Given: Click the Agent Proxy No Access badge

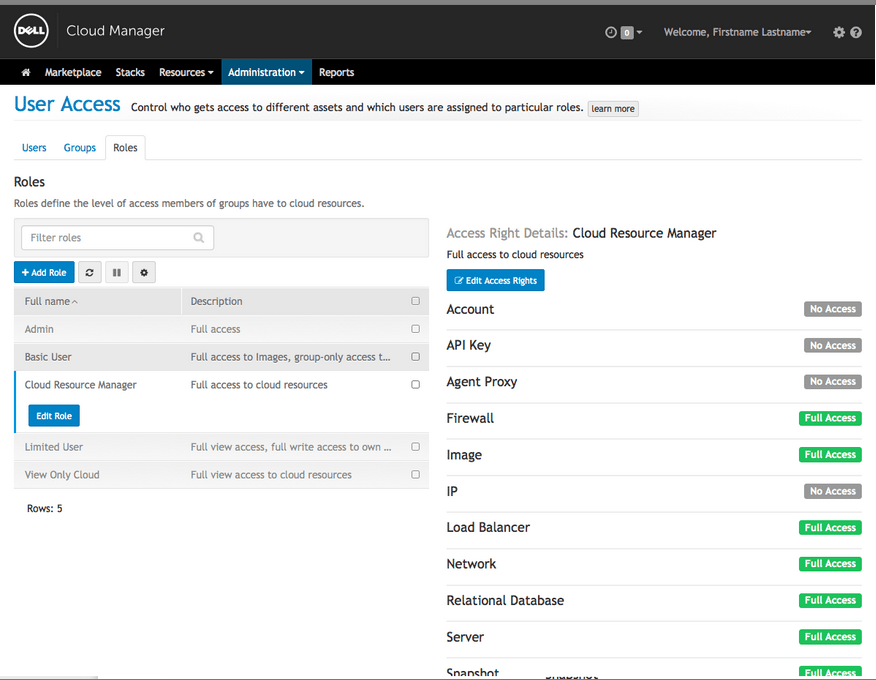Looking at the screenshot, I should point(832,382).
